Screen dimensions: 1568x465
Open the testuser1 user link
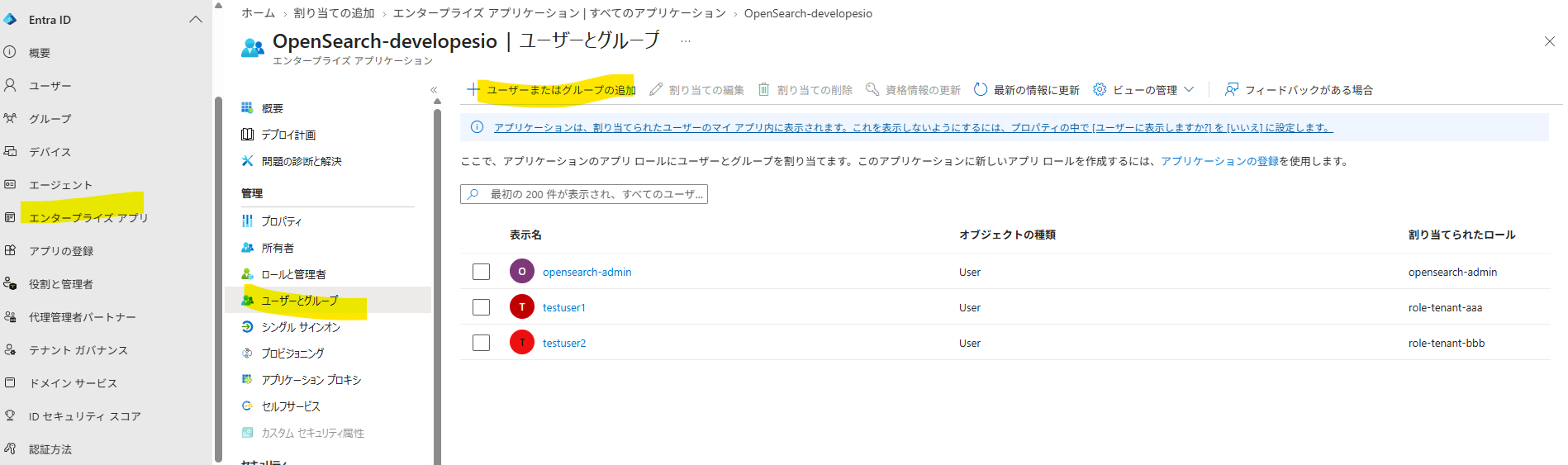[x=563, y=307]
